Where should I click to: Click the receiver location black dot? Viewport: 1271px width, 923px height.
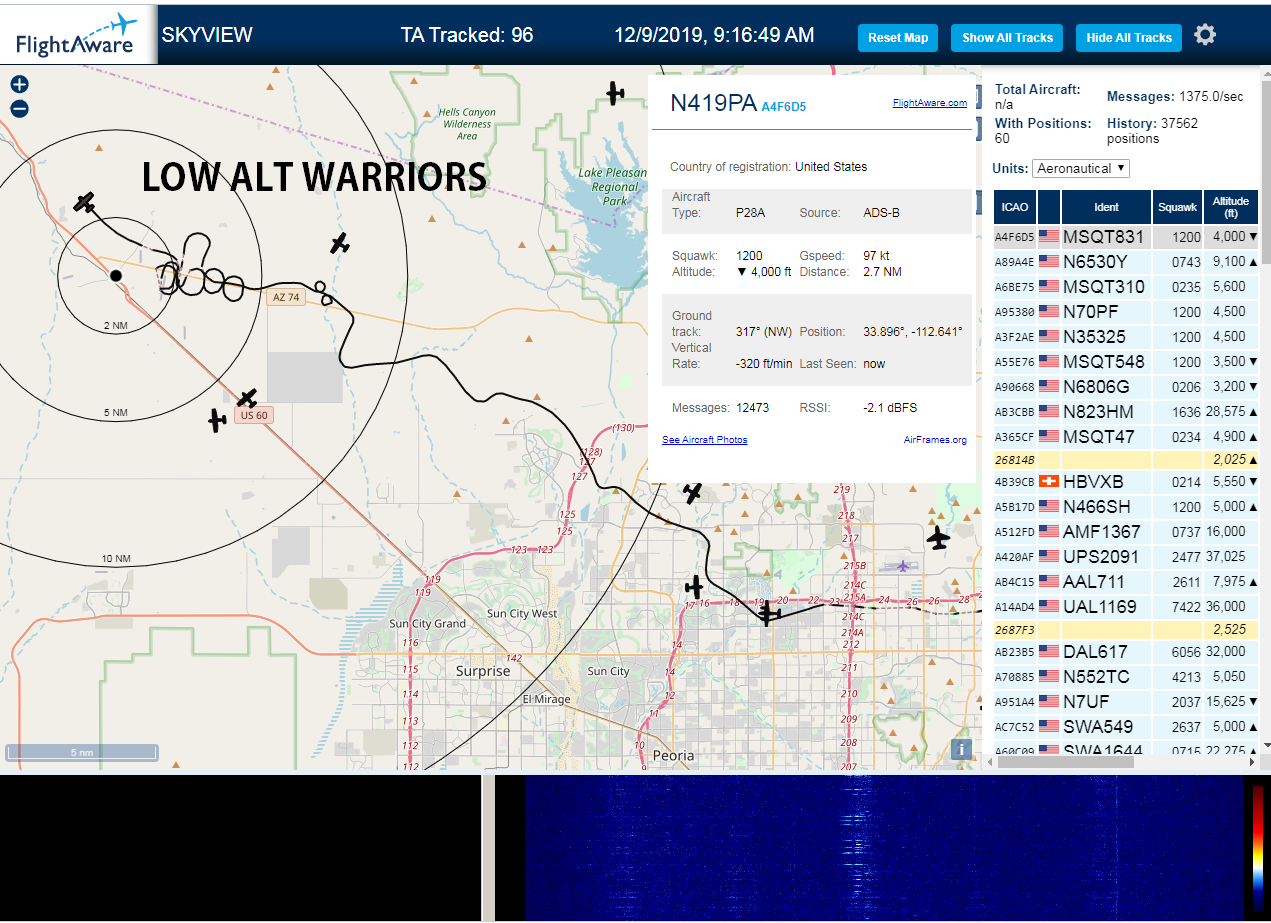click(x=116, y=275)
